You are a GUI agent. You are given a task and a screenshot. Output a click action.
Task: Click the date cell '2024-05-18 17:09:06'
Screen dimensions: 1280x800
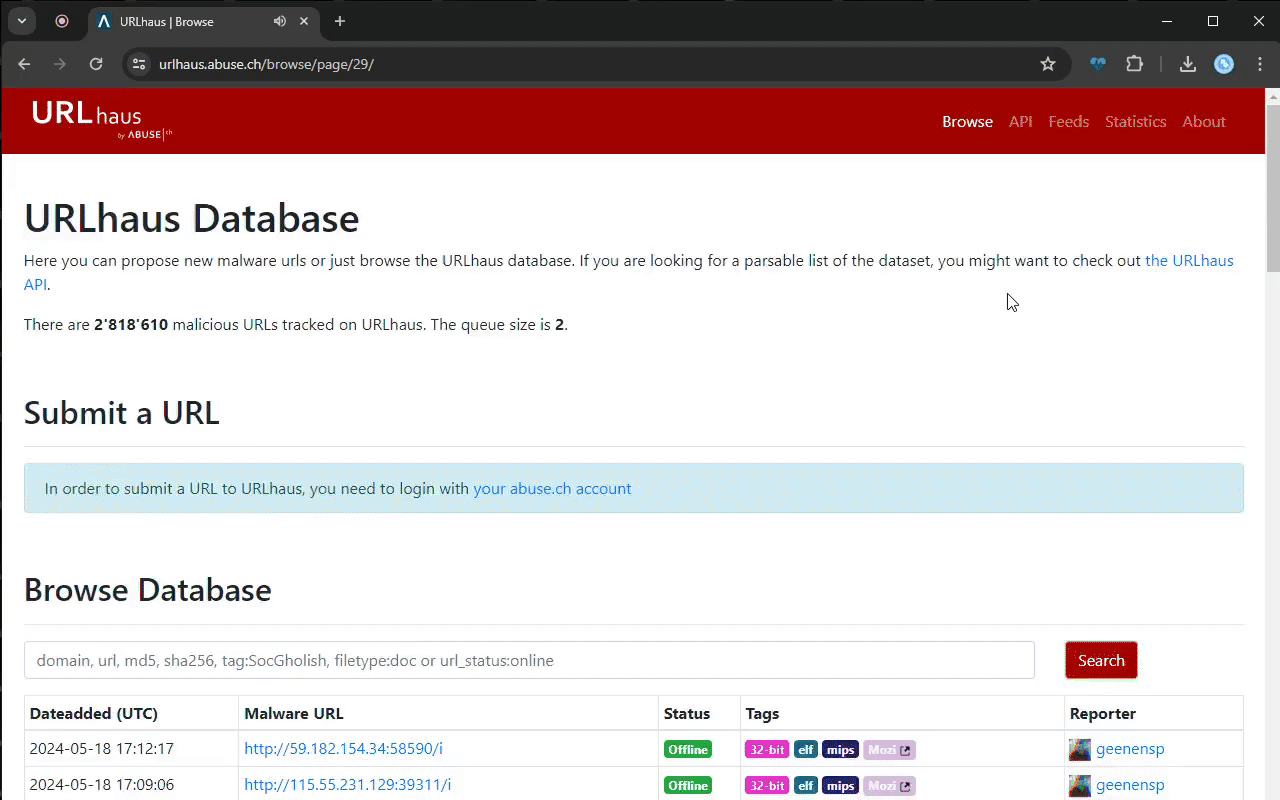(102, 784)
